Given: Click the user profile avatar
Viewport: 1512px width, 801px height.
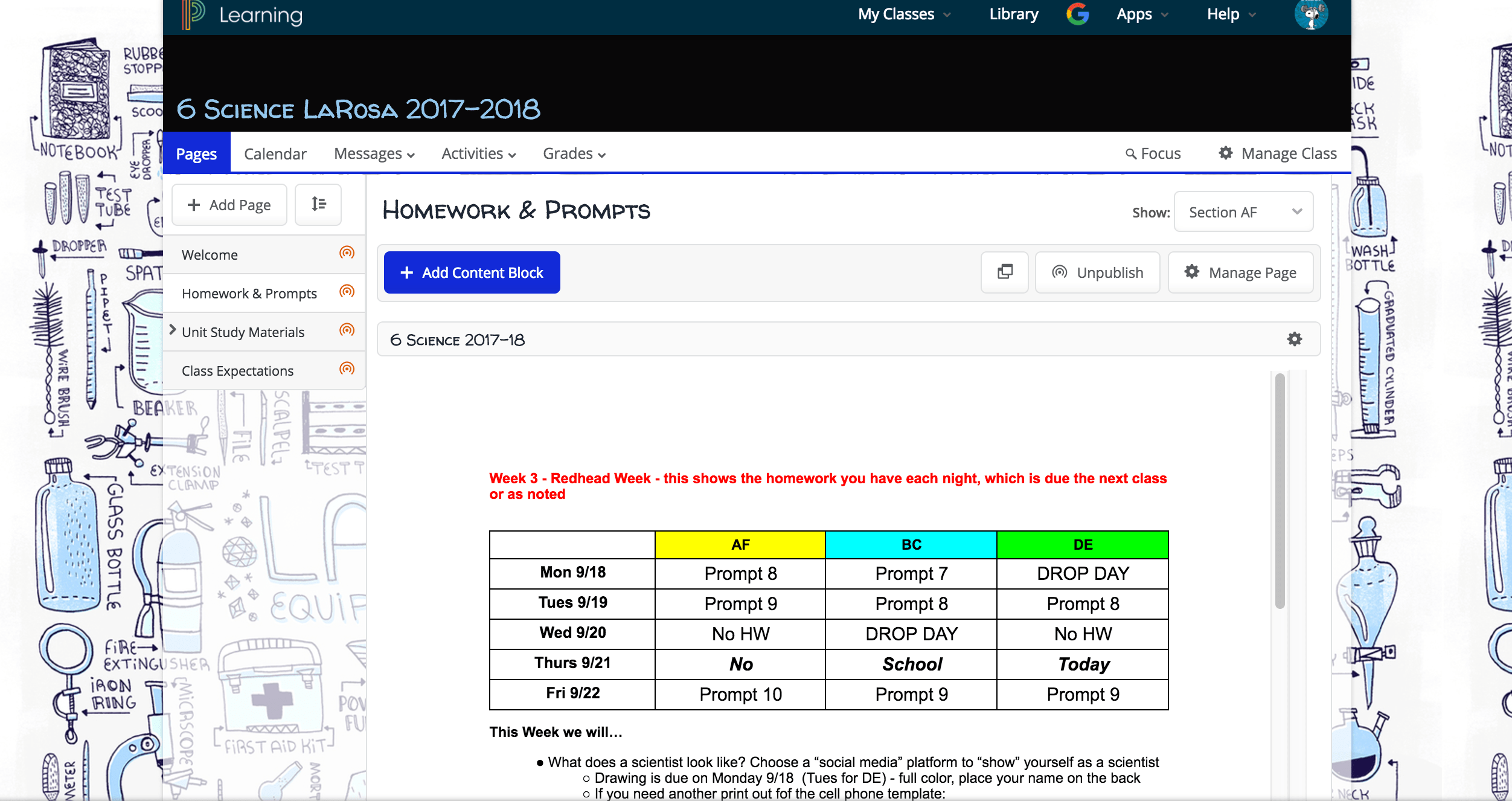Looking at the screenshot, I should (1310, 14).
